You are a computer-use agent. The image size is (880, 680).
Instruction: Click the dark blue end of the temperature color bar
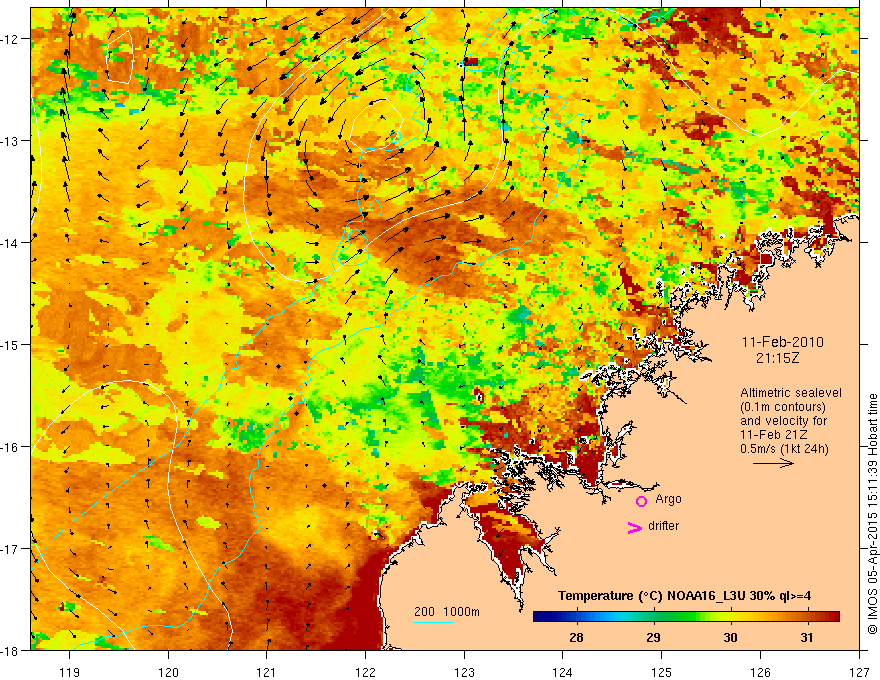pos(540,617)
